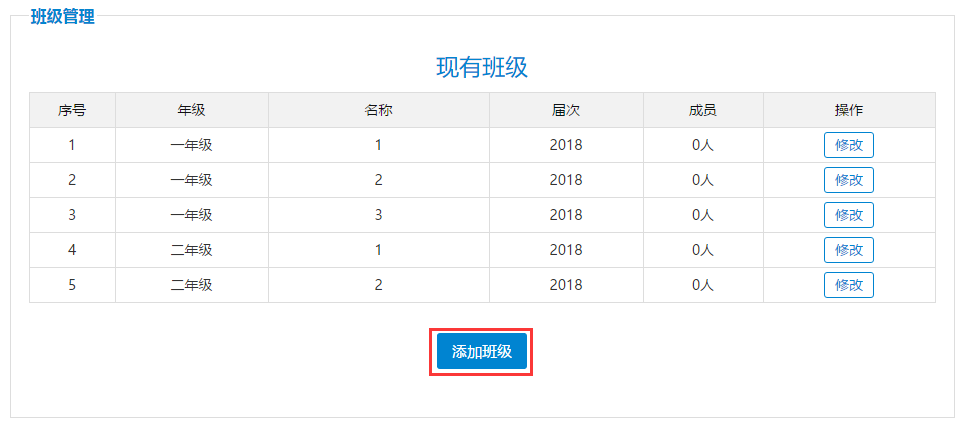Click the 0人 cell in row 5

[x=703, y=285]
